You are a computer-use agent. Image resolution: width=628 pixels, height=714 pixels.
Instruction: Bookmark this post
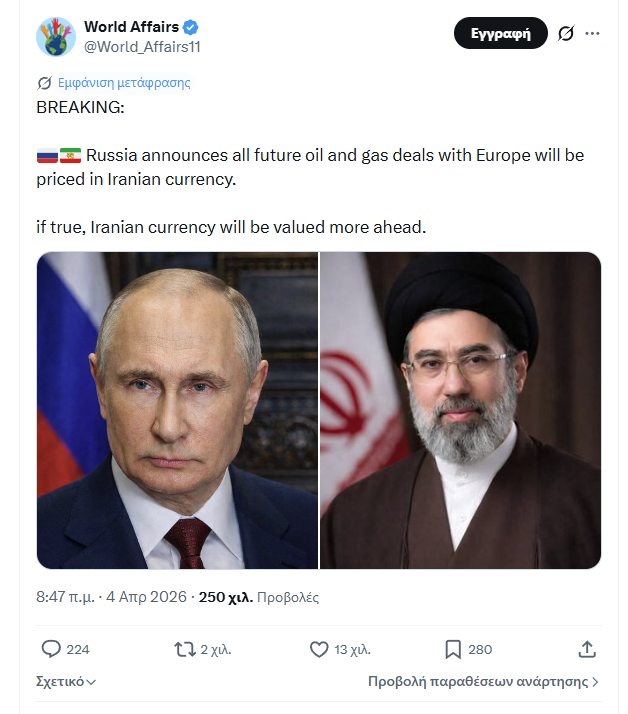pyautogui.click(x=452, y=649)
